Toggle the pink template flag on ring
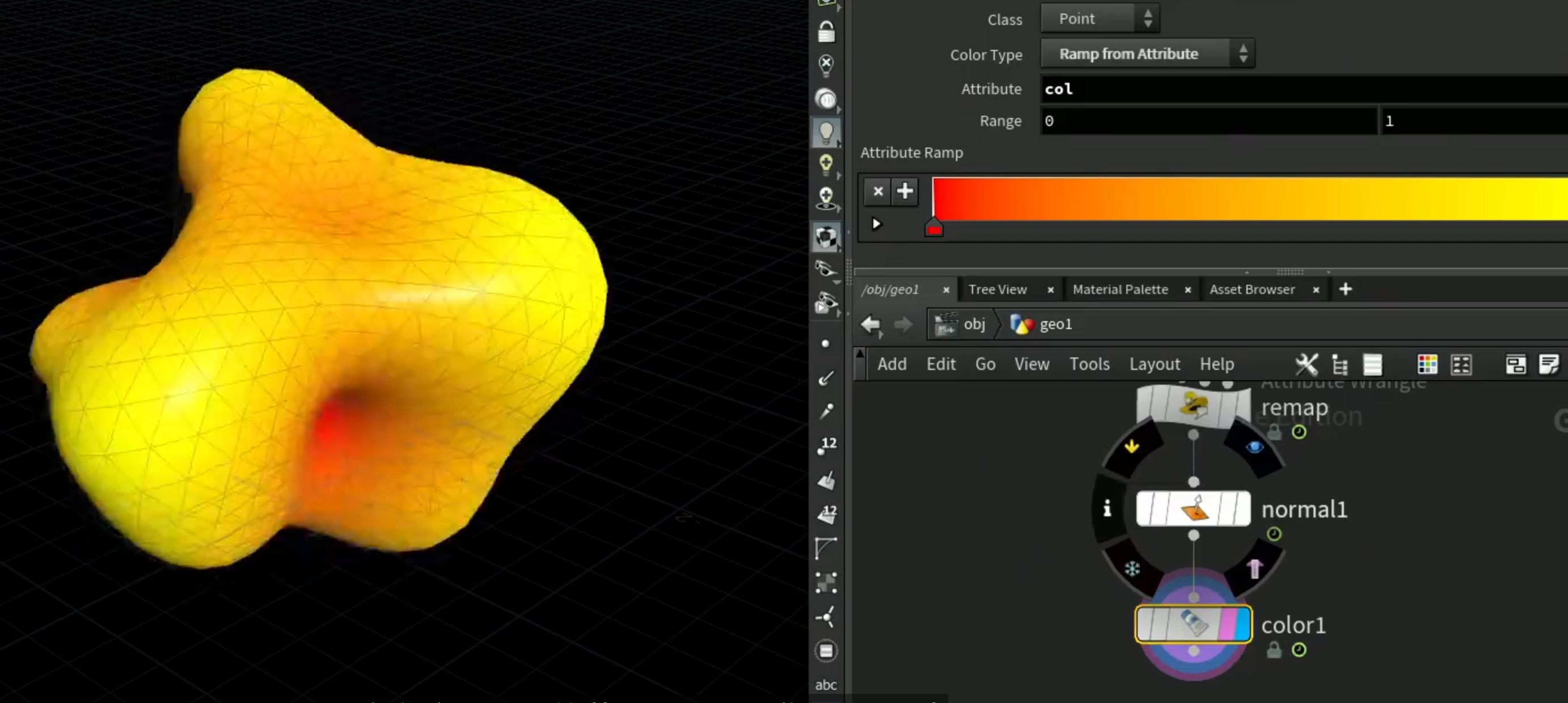Screen dimensions: 1568x703 point(1254,569)
